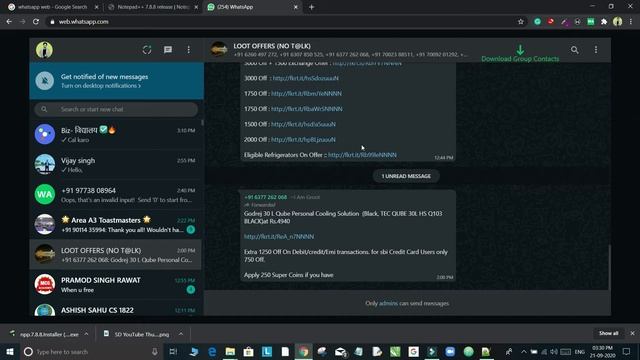Open the WhatsApp Status icon

tap(147, 50)
